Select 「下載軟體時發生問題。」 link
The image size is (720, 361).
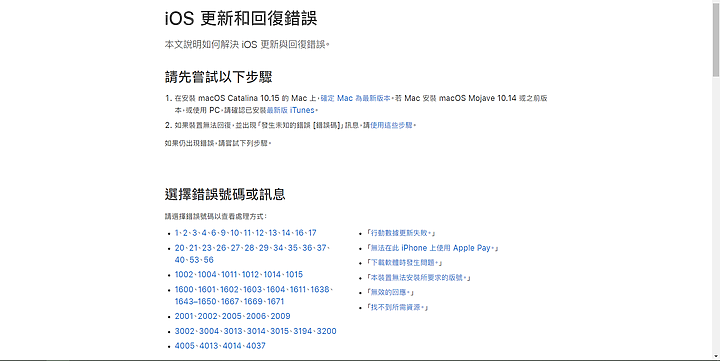click(x=405, y=263)
